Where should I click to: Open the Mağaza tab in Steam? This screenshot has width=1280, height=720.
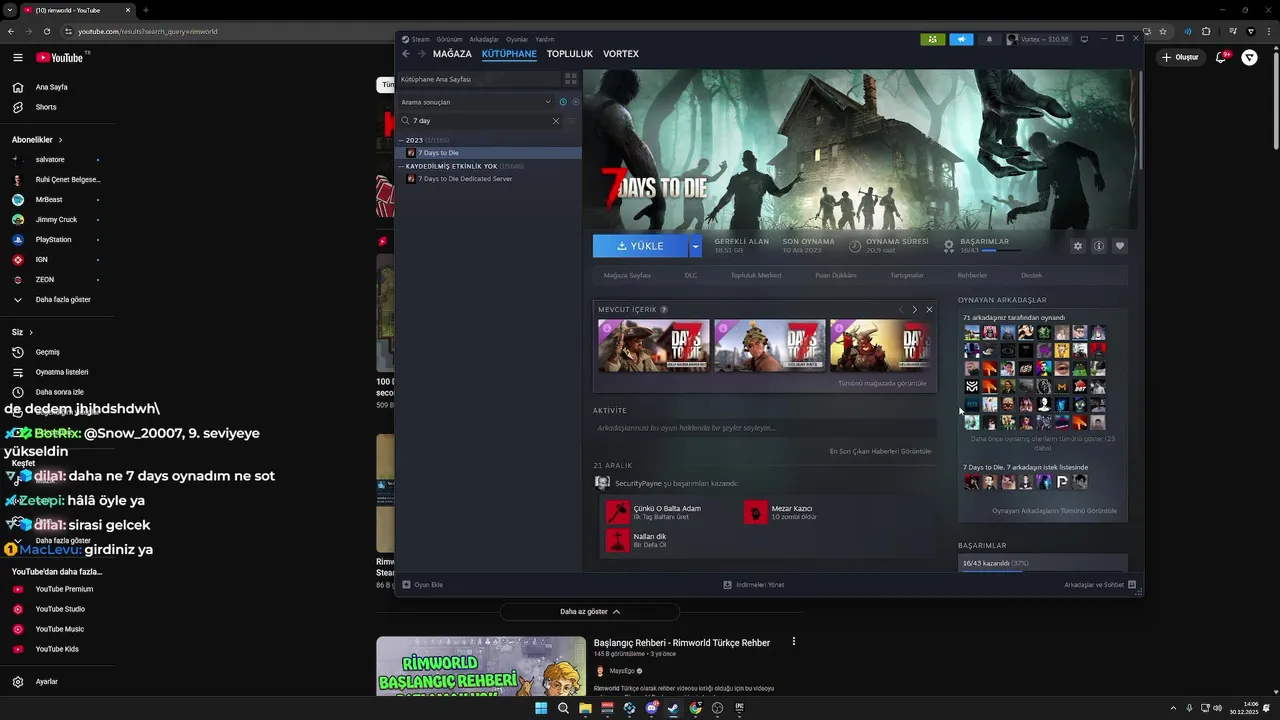point(452,54)
